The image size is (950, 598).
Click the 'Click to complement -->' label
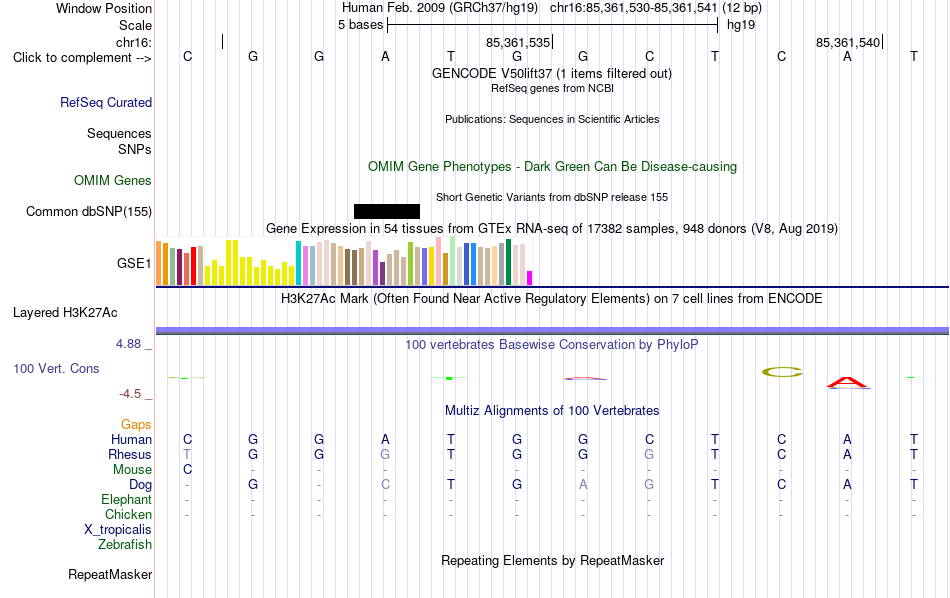tap(82, 58)
